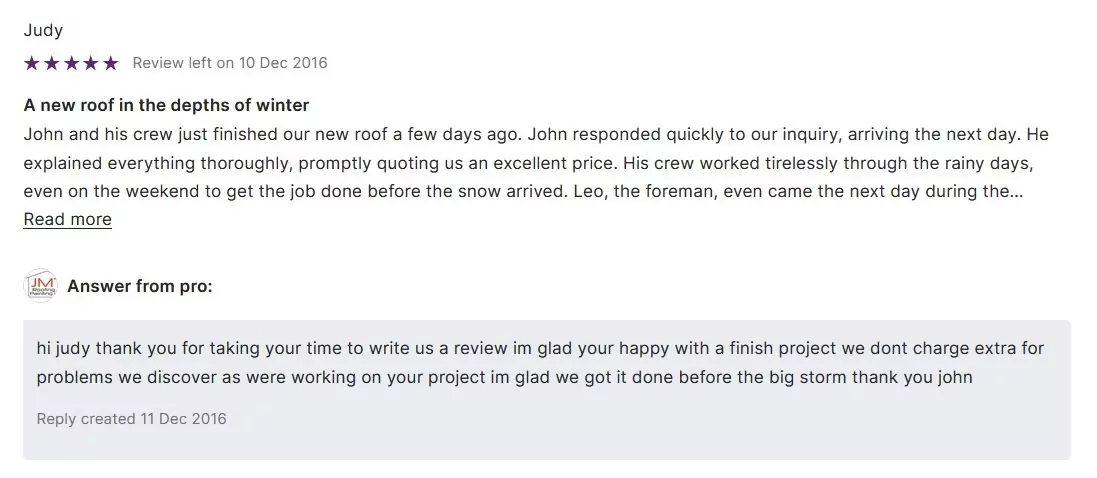Expand the review with Read more
Viewport: 1097px width, 478px height.
coord(67,219)
